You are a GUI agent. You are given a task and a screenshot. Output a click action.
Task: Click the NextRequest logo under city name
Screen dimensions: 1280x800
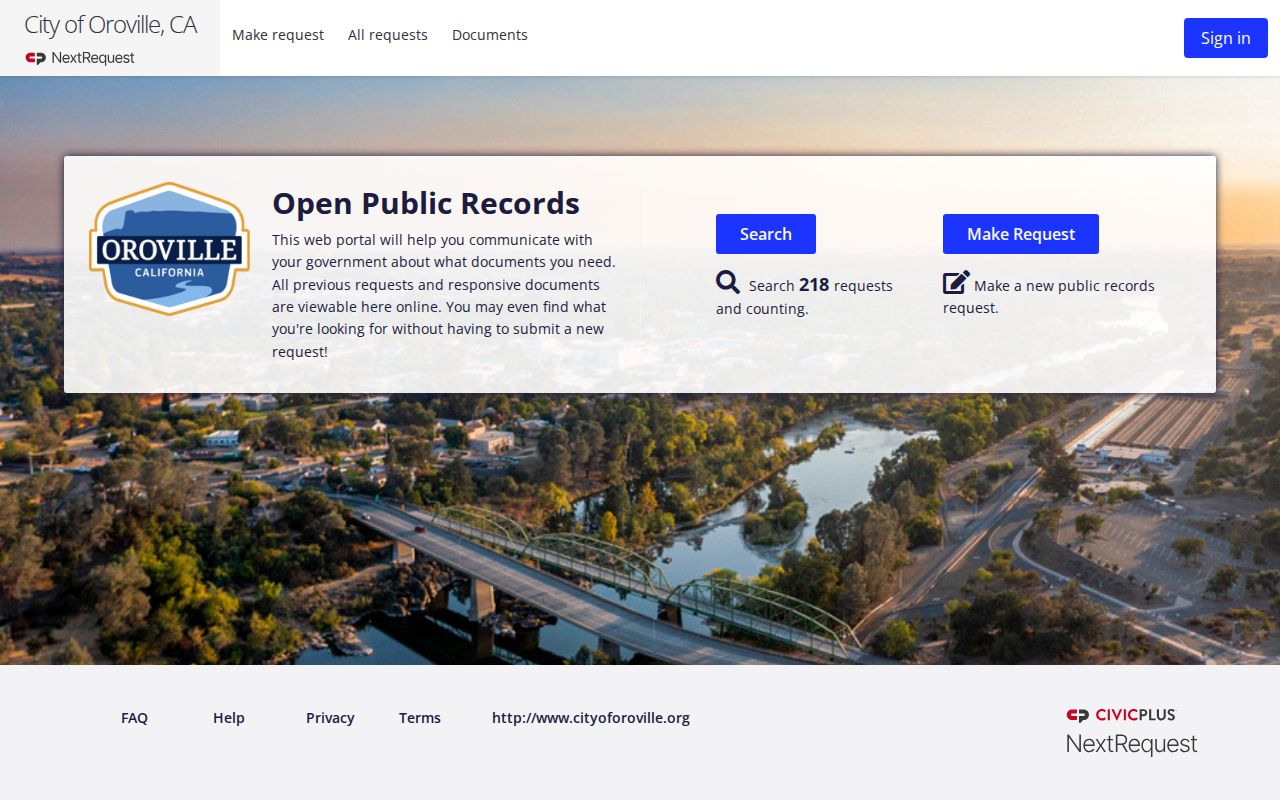(x=80, y=58)
